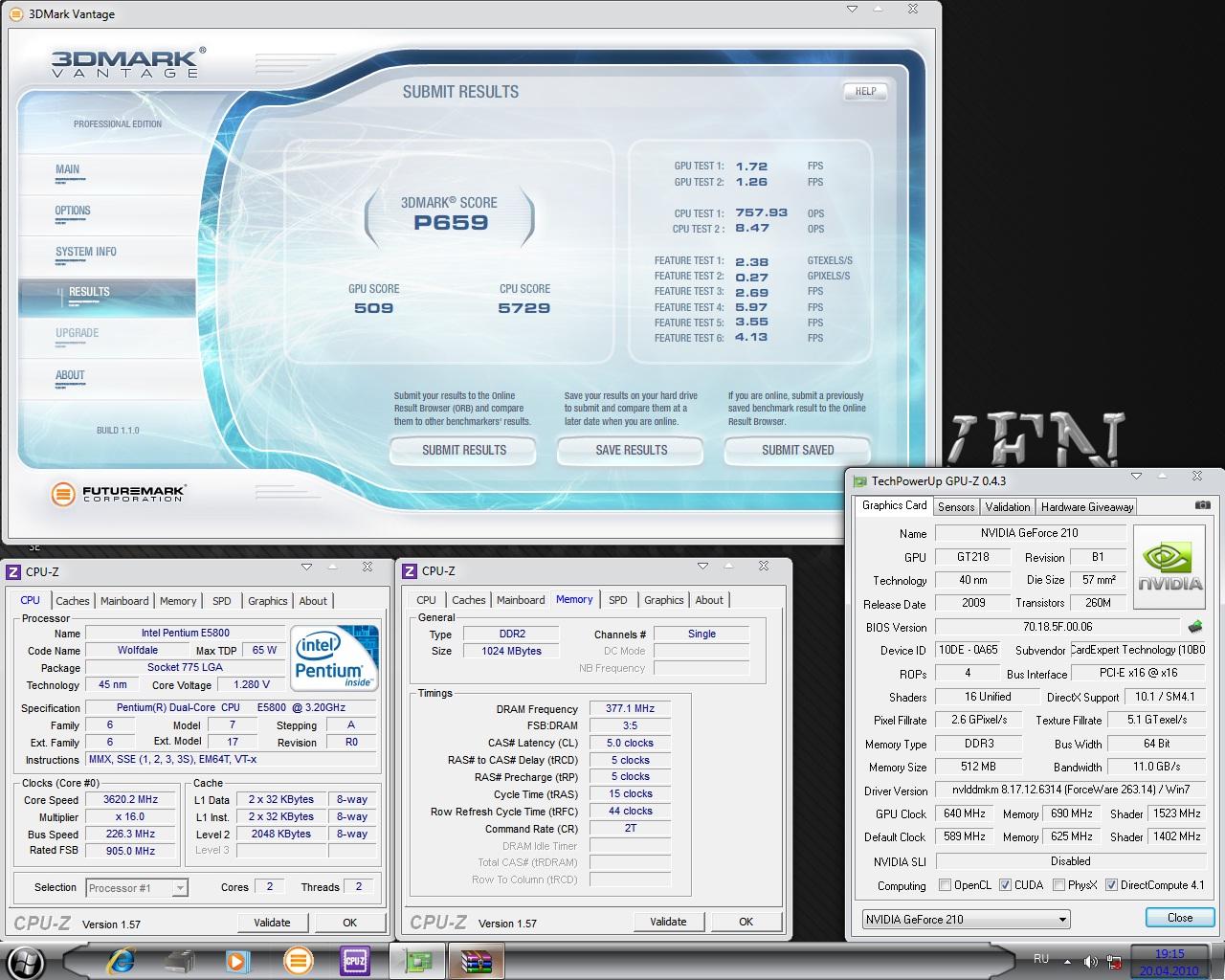Open Windows Media Player from taskbar
1225x980 pixels.
[x=237, y=960]
